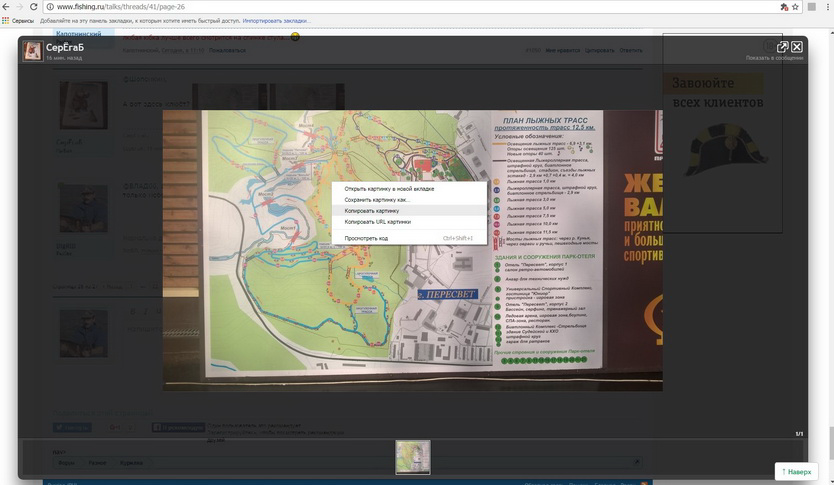The height and width of the screenshot is (485, 834).
Task: Select 'Сохранить картинку как...' menu entry
Action: tap(376, 199)
